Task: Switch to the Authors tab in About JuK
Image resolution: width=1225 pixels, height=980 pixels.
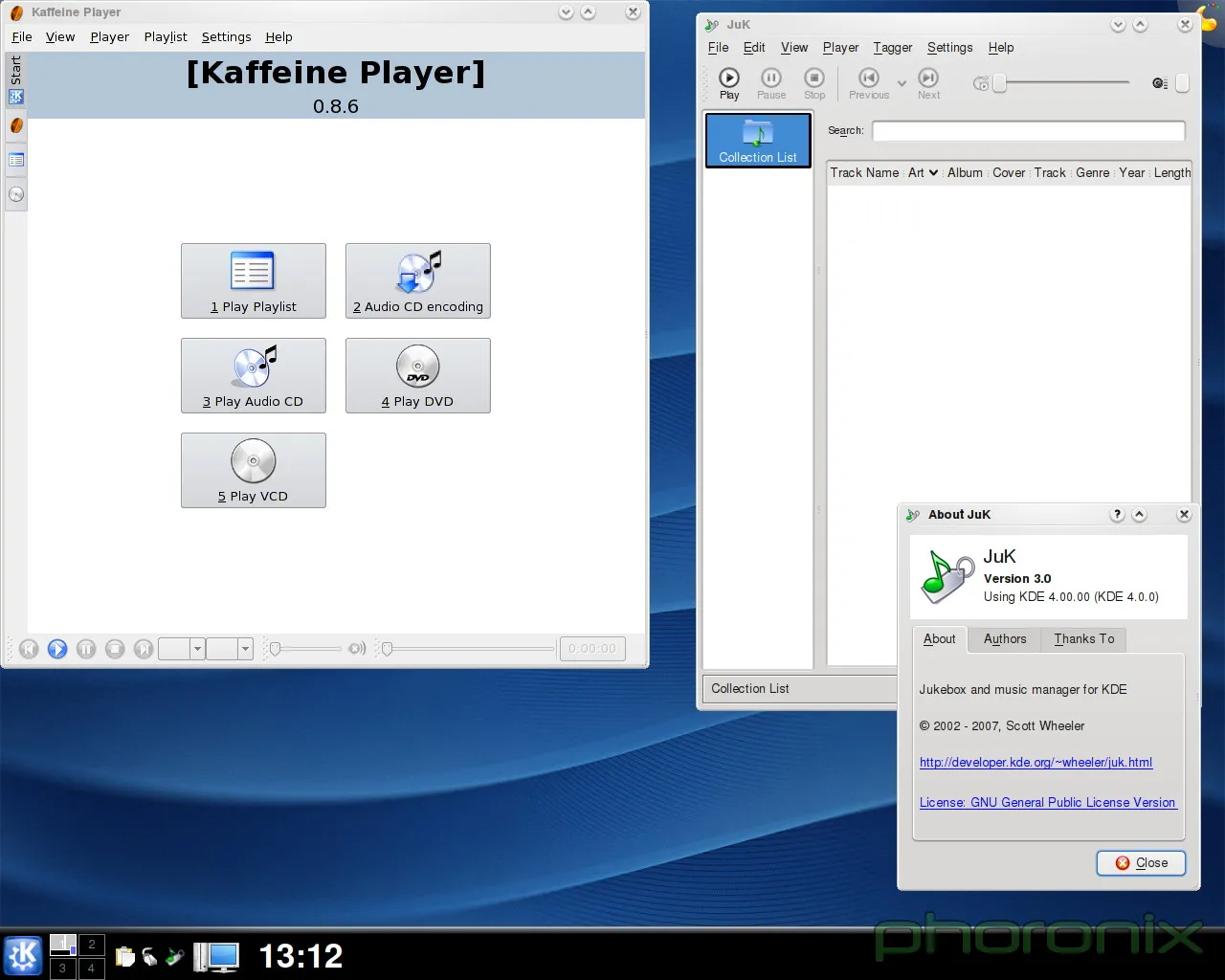Action: pyautogui.click(x=1005, y=639)
